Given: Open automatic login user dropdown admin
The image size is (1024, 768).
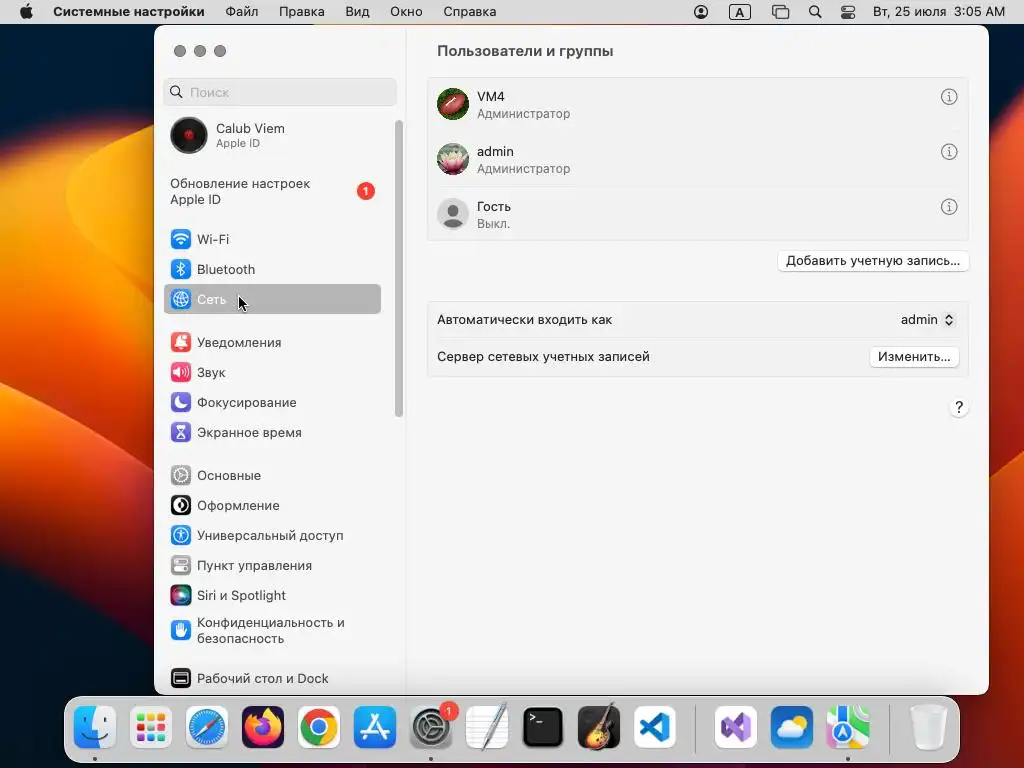Looking at the screenshot, I should click(927, 319).
